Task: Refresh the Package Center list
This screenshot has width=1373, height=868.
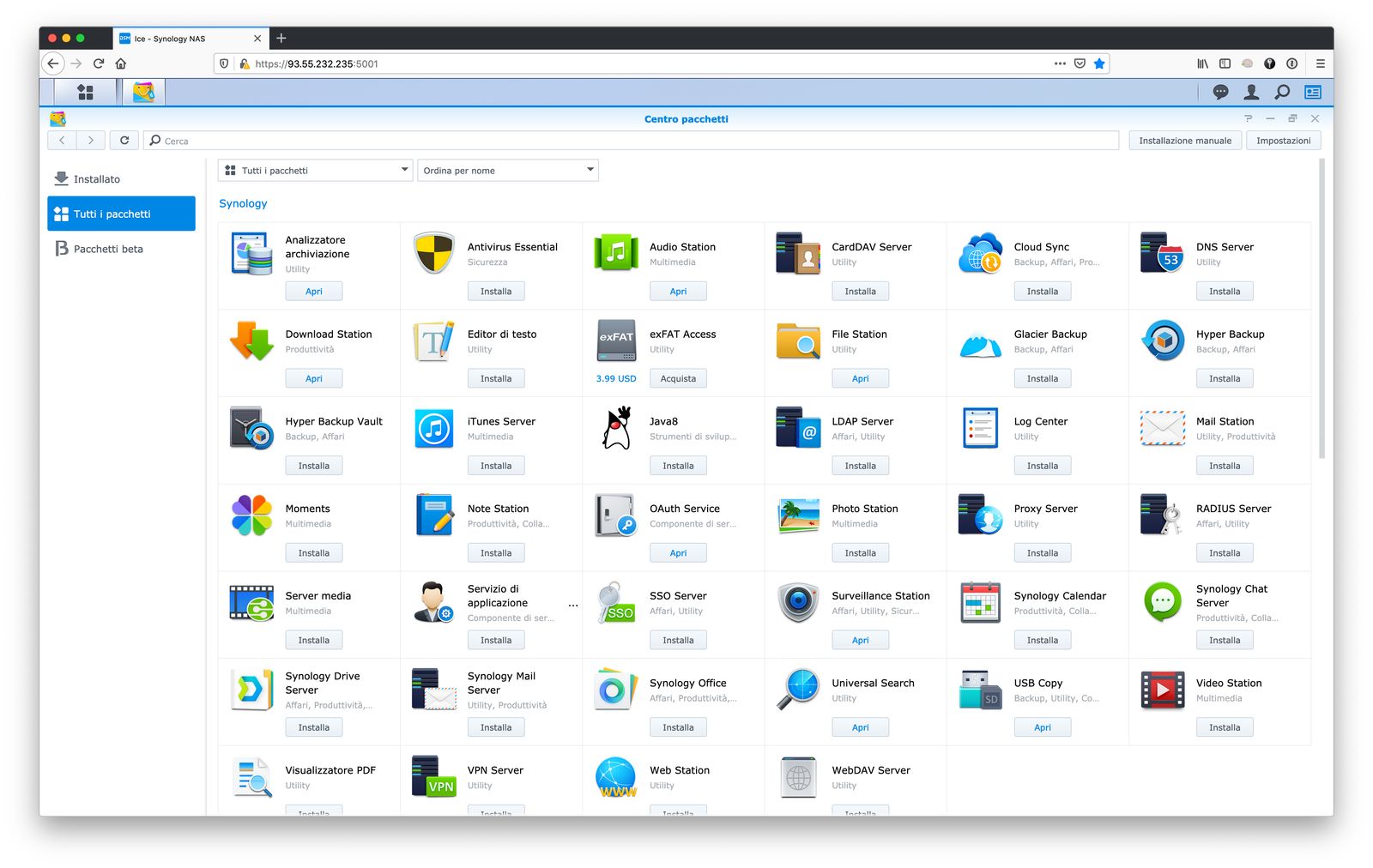Action: (124, 141)
